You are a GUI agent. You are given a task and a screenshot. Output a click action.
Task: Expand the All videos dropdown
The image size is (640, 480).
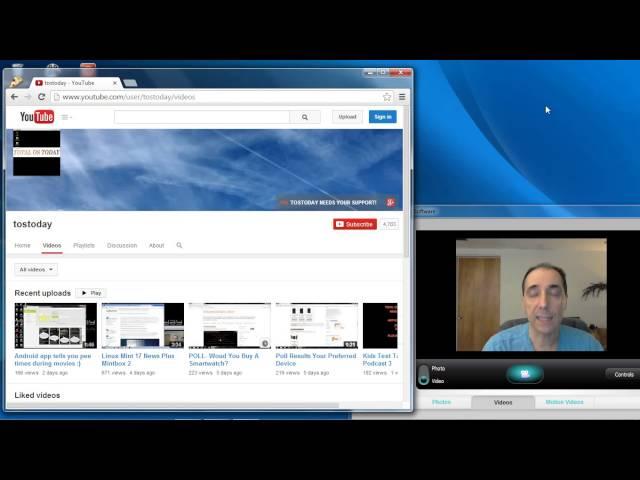point(37,269)
